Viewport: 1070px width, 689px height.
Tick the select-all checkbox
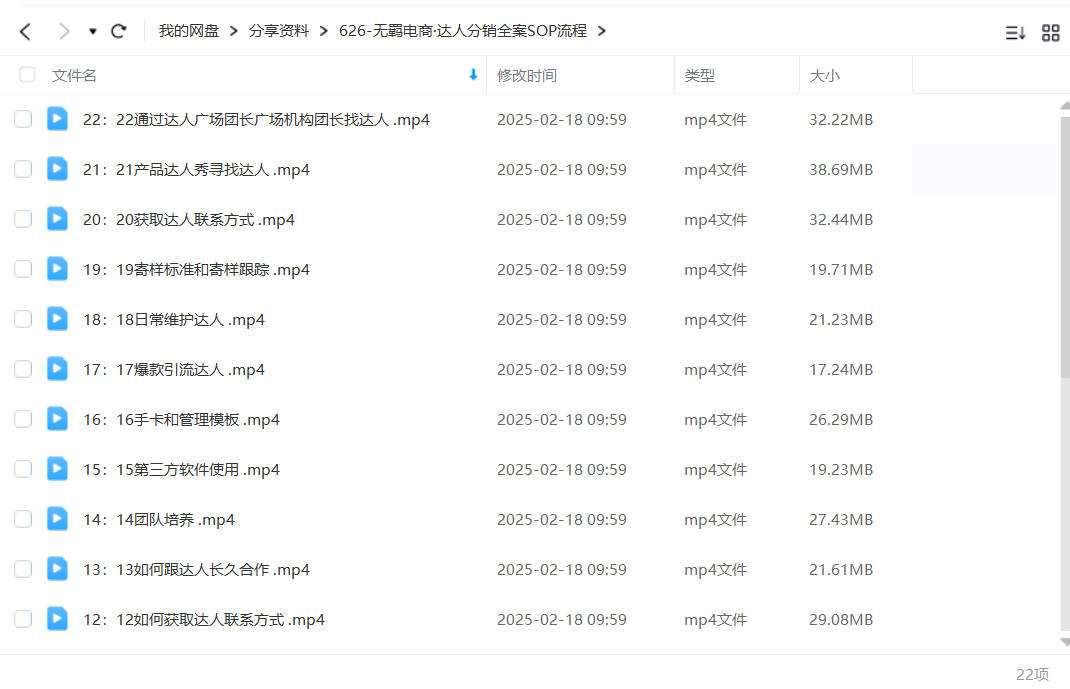27,74
